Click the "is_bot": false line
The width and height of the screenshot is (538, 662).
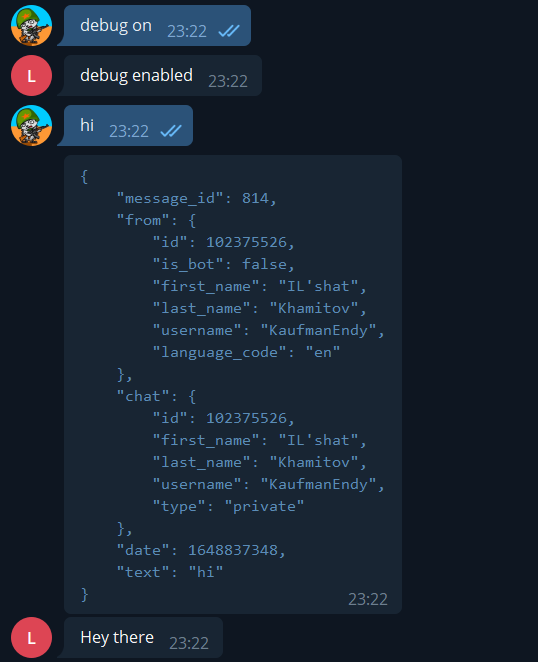(x=223, y=264)
